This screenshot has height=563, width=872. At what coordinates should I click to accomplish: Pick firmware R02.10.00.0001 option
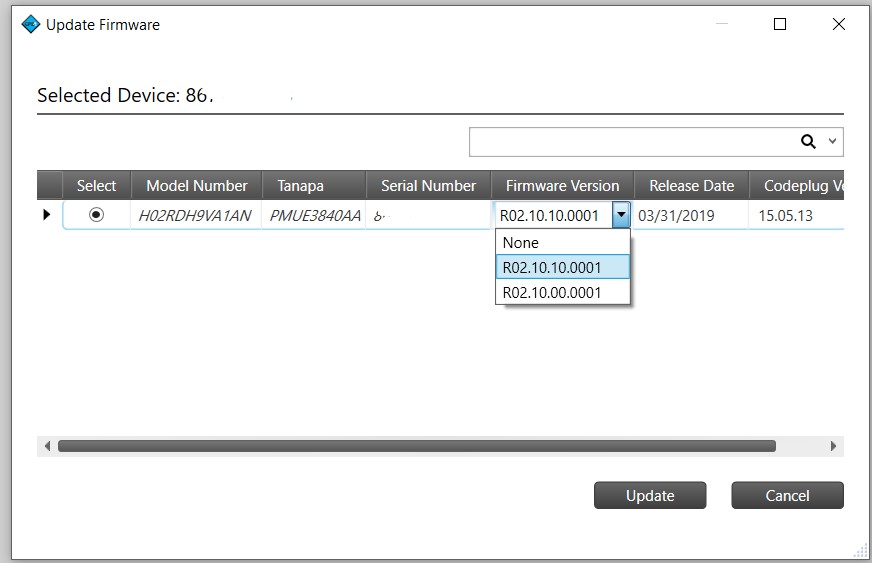562,292
